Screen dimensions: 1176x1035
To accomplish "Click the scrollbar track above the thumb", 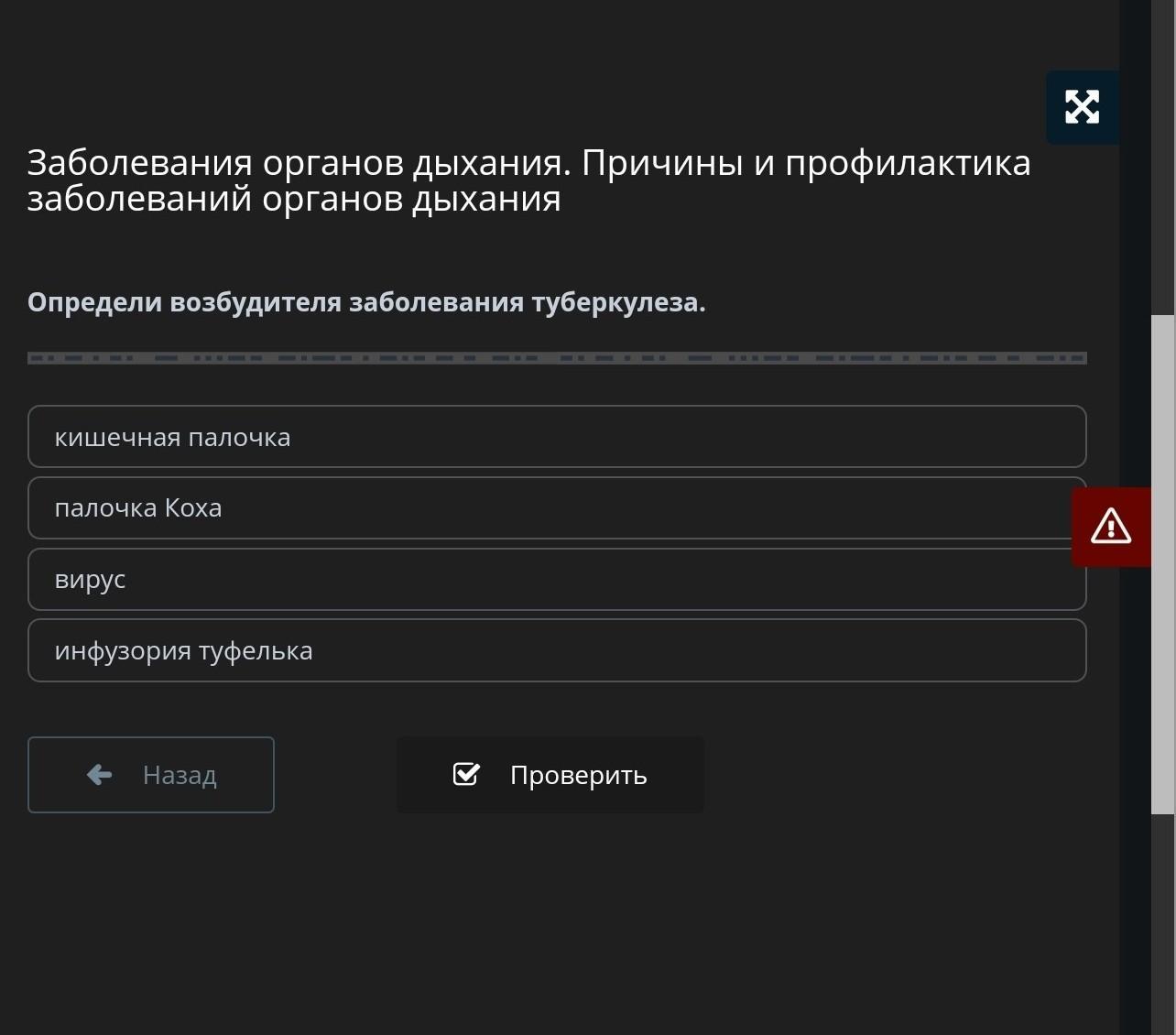I will coord(1162,158).
